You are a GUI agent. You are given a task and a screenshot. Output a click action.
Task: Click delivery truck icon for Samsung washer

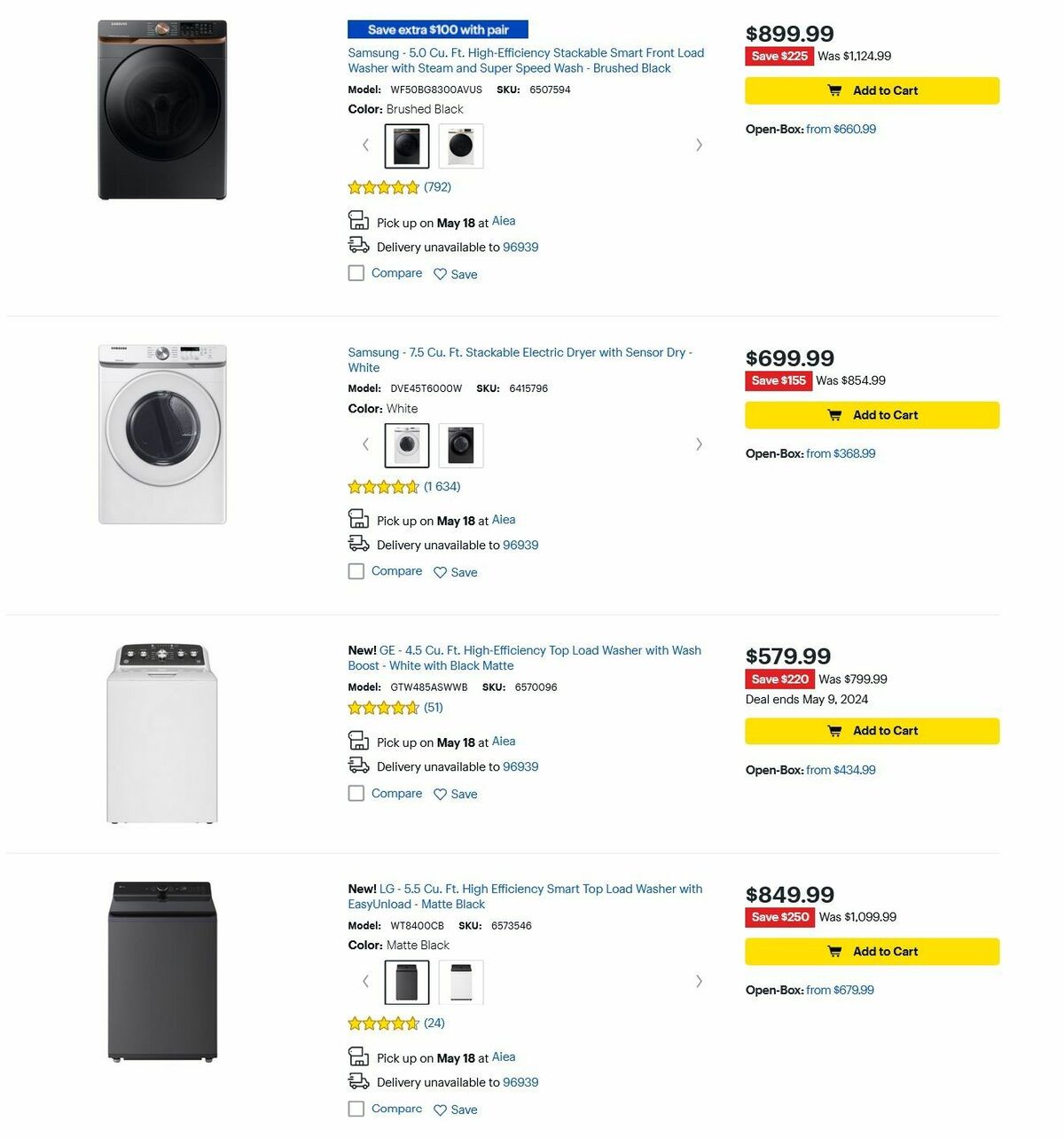pos(359,244)
